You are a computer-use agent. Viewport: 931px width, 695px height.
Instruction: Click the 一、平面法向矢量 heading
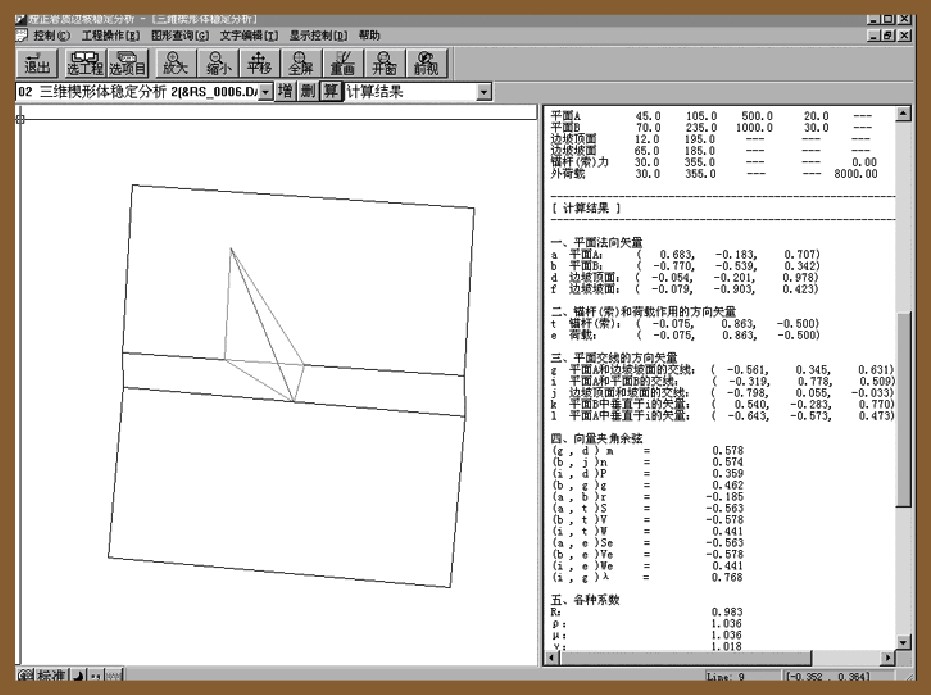click(x=597, y=242)
